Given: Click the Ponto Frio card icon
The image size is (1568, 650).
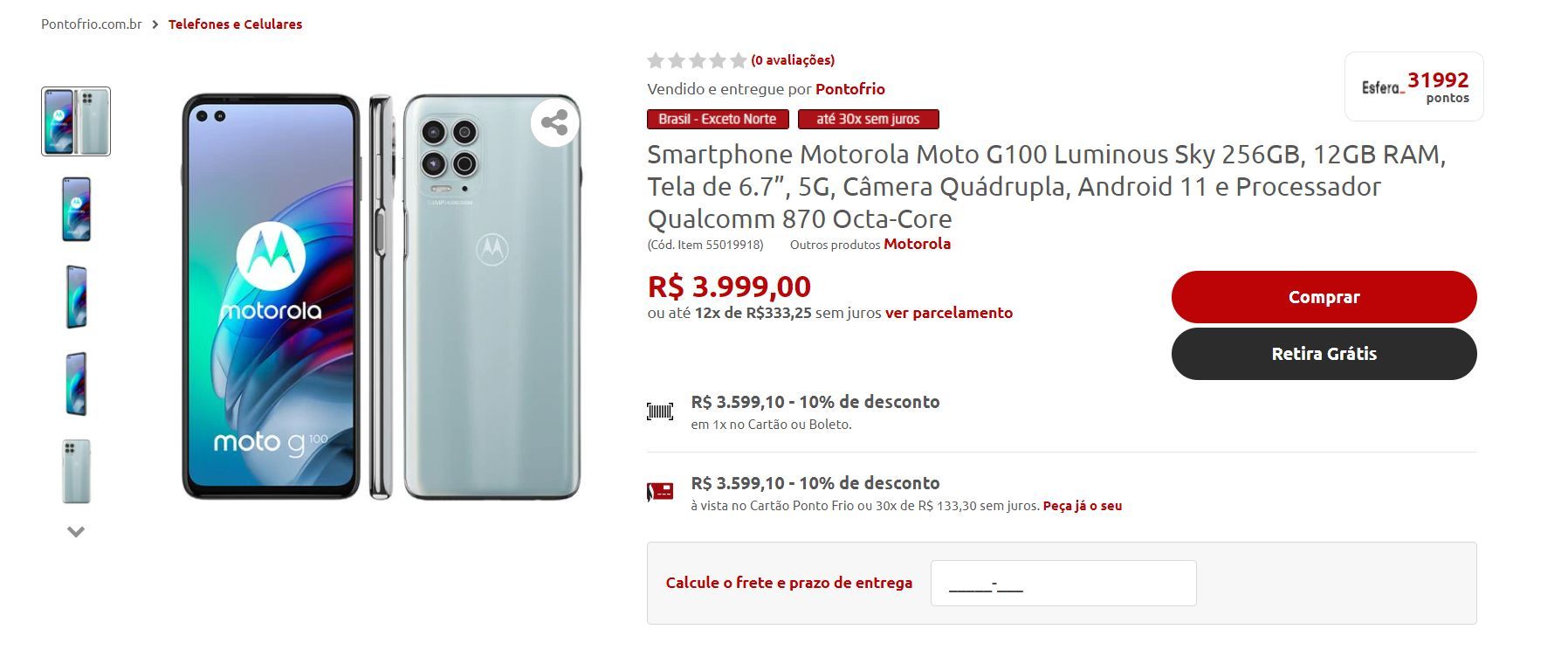Looking at the screenshot, I should point(660,492).
